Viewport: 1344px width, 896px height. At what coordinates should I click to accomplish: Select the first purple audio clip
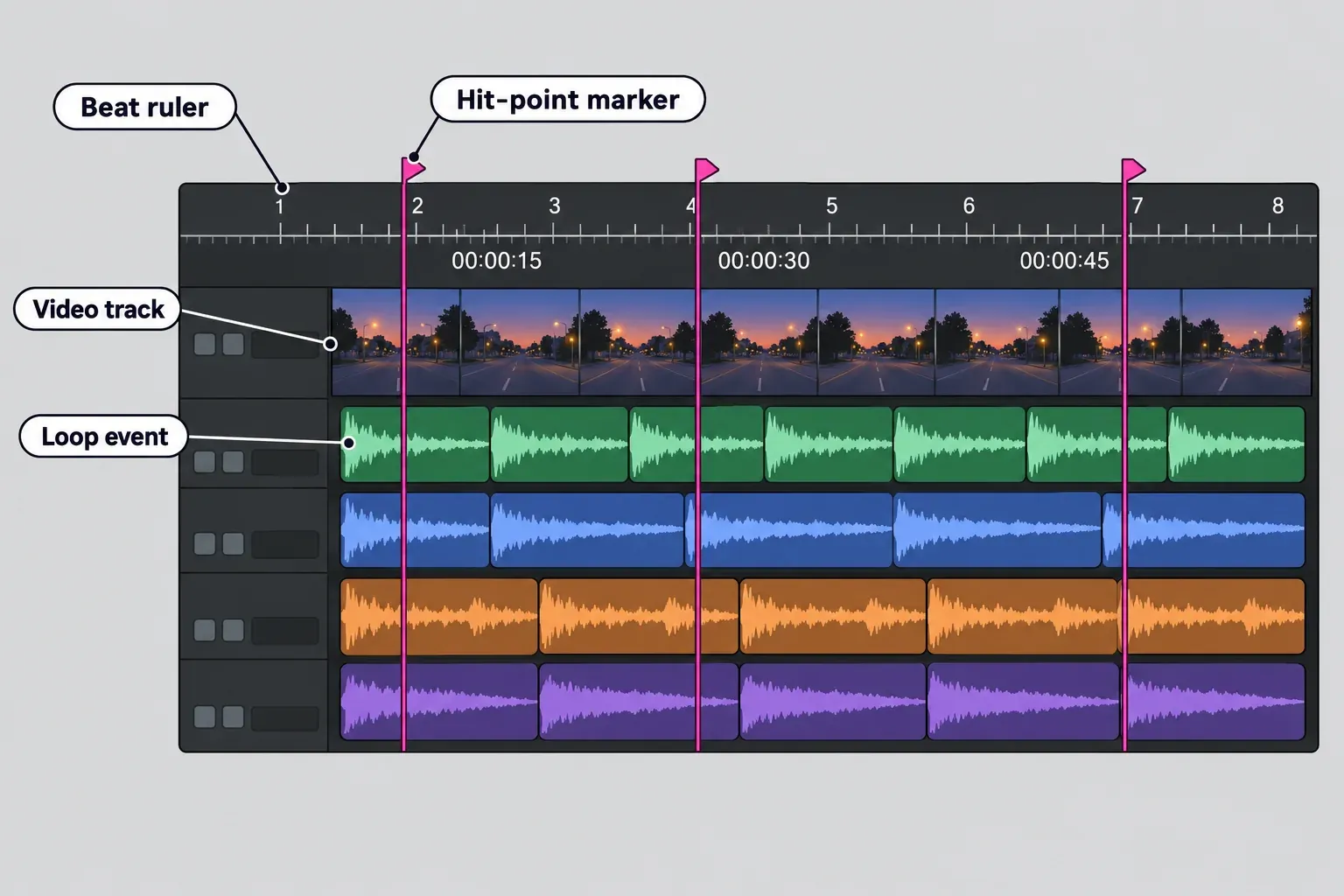(439, 702)
